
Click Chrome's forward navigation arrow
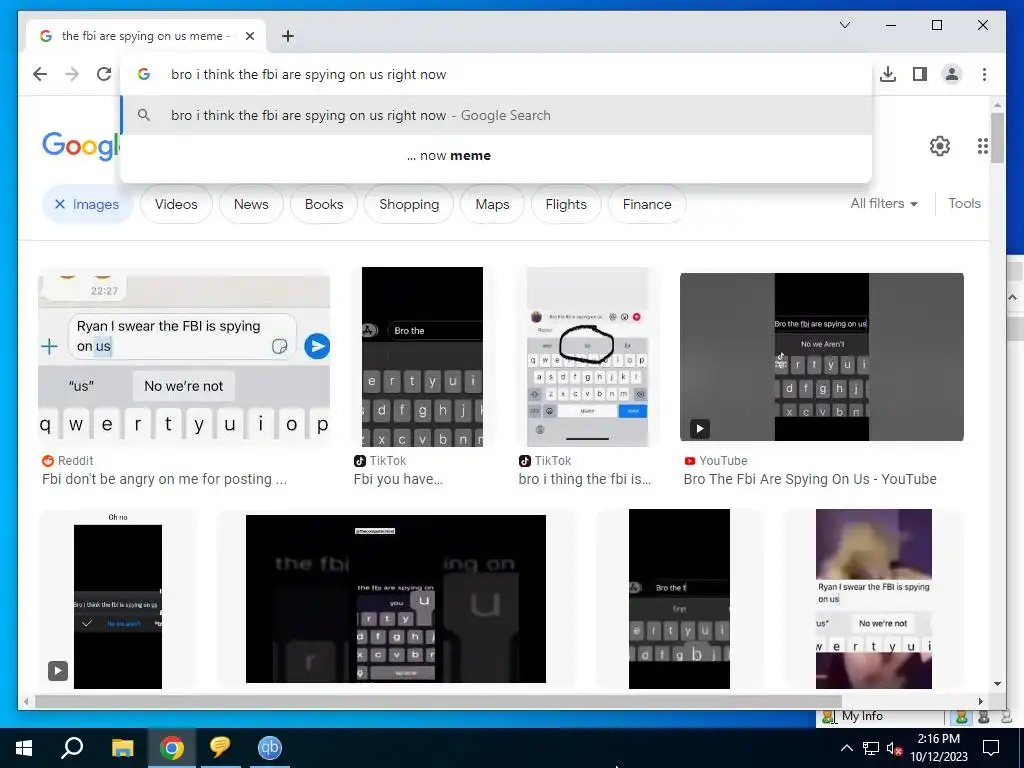(x=72, y=74)
